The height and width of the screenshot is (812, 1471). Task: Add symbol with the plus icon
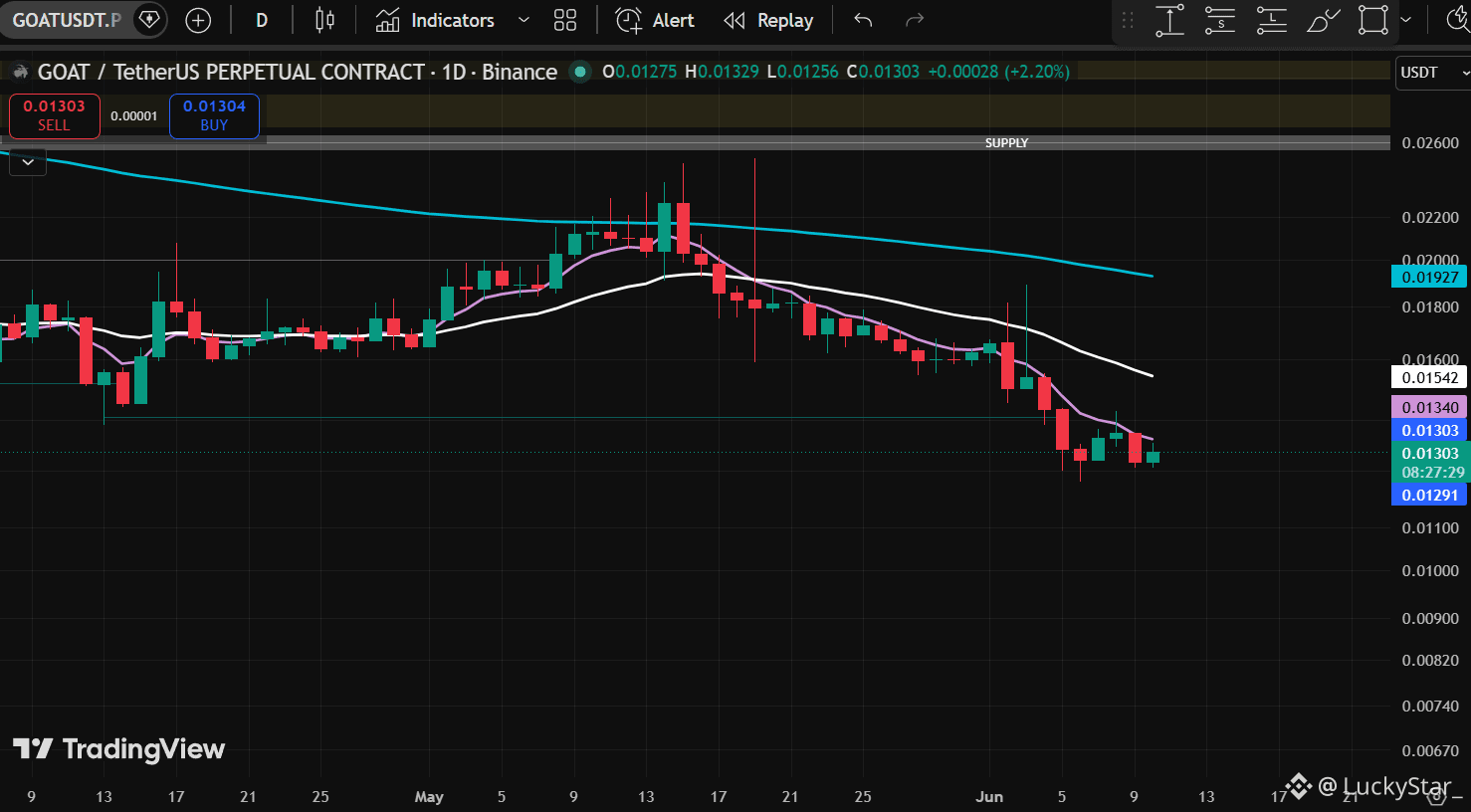tap(198, 20)
